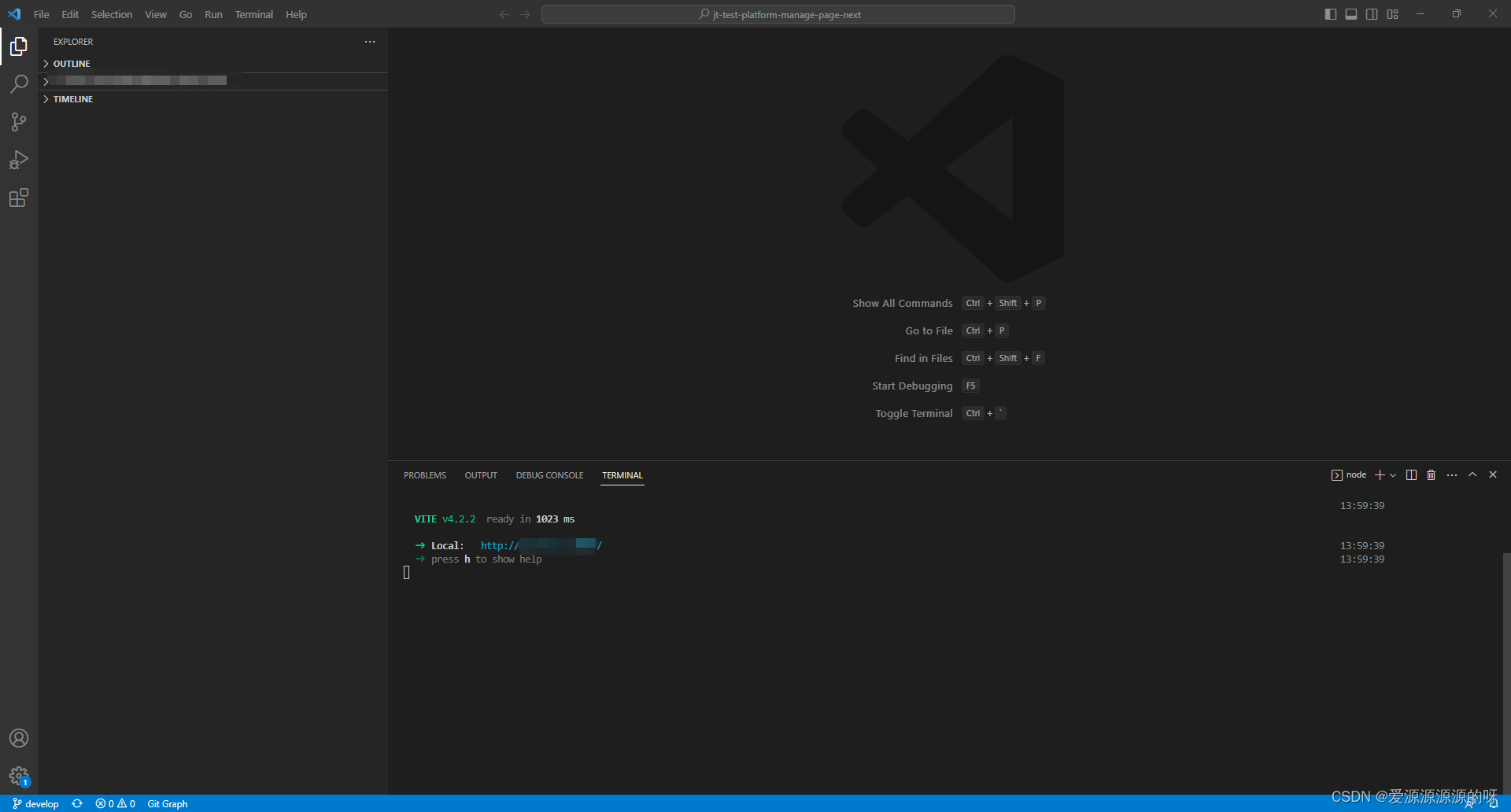The height and width of the screenshot is (812, 1511).
Task: Click the develop branch in status bar
Action: point(35,803)
